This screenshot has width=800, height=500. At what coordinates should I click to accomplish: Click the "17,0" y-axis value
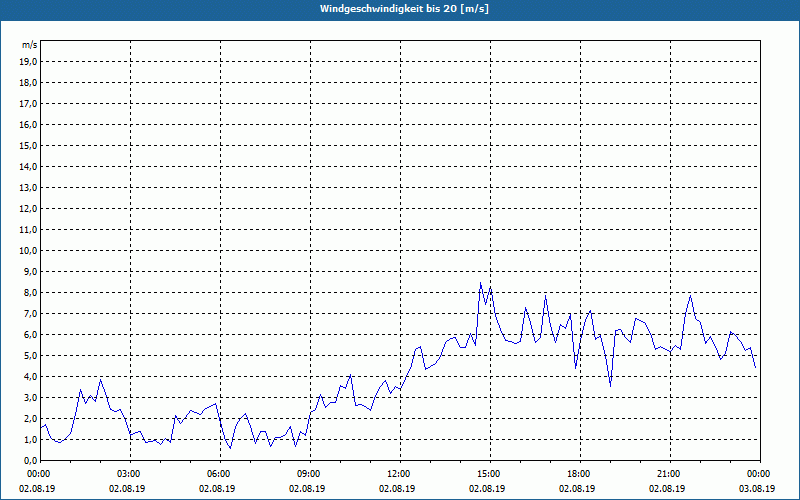tap(29, 104)
